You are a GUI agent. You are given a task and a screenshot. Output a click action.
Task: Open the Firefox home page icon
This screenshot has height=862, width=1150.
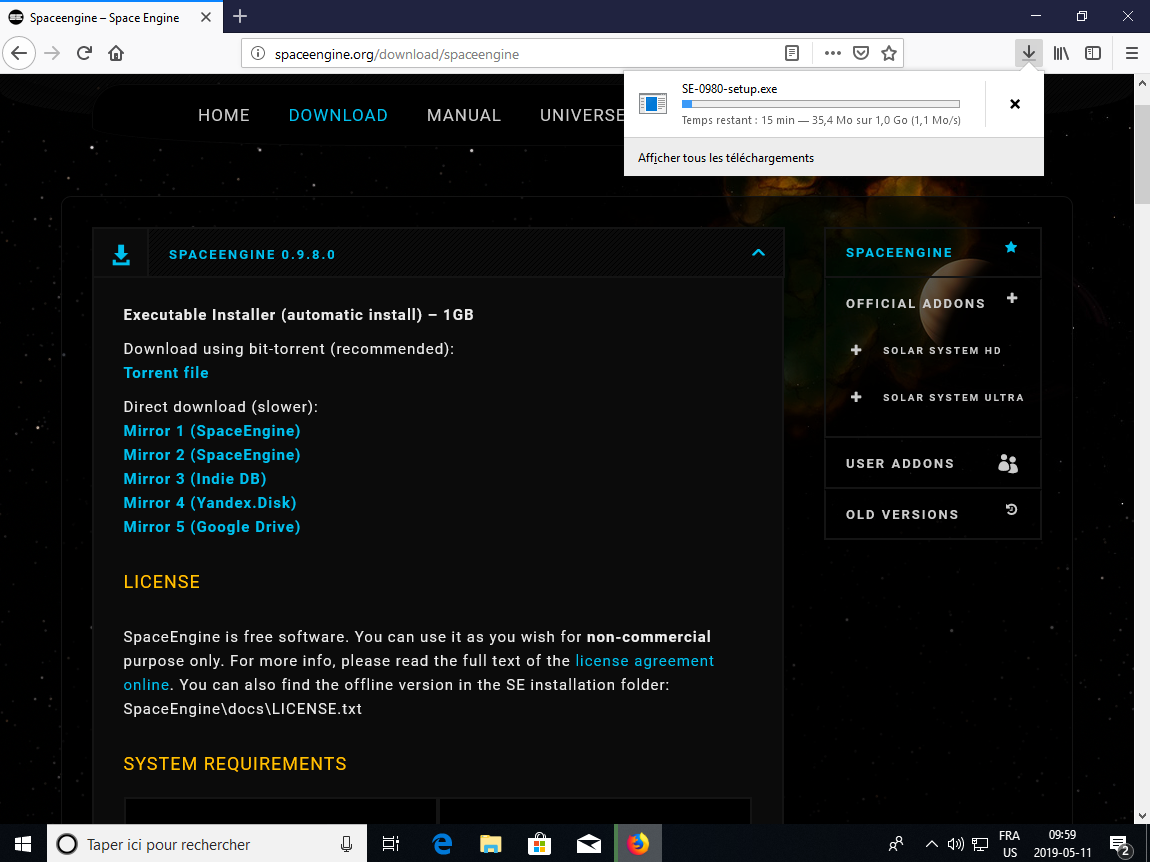(x=116, y=54)
